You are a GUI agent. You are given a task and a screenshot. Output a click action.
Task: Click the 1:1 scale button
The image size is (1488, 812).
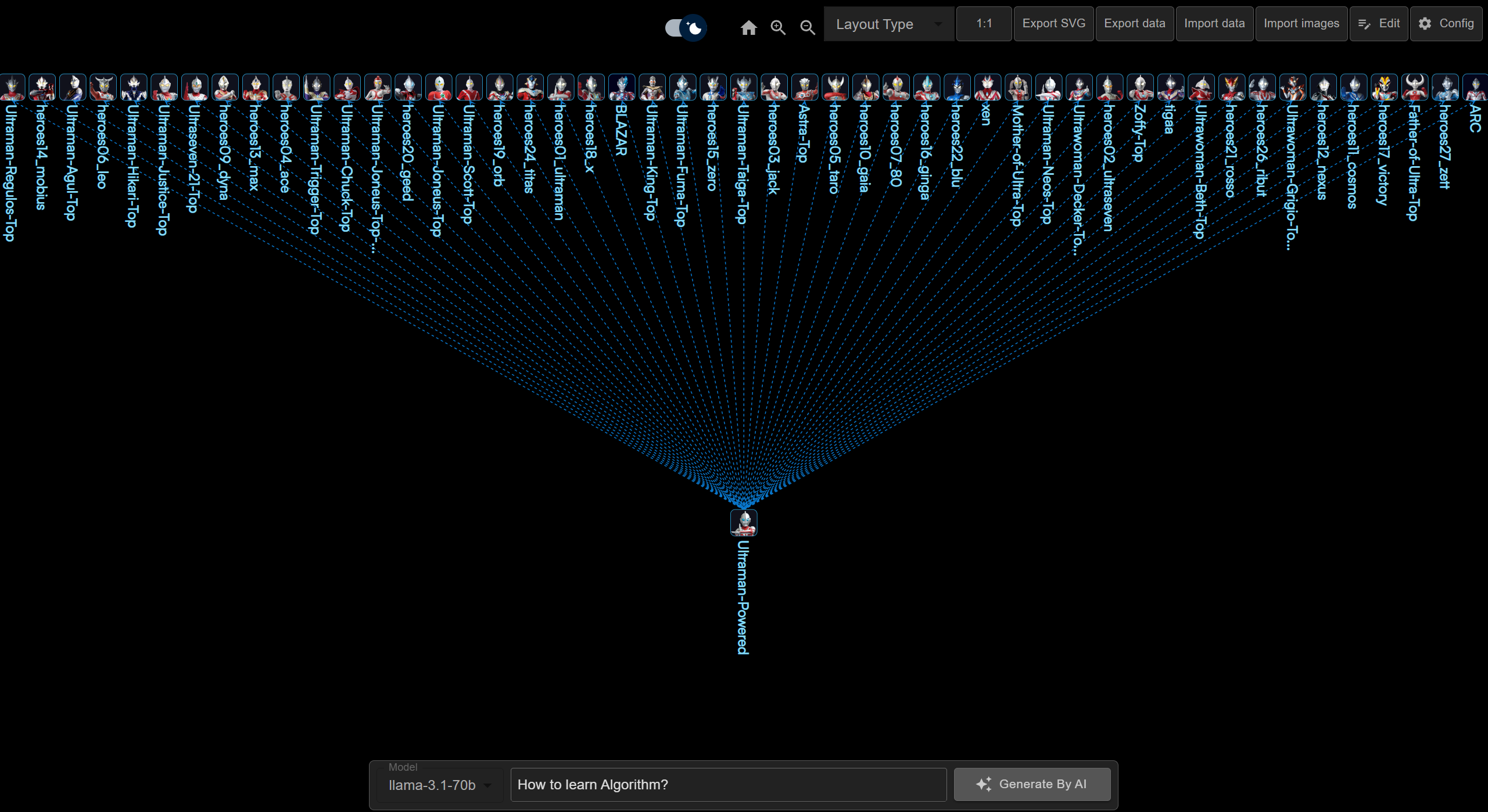point(984,24)
